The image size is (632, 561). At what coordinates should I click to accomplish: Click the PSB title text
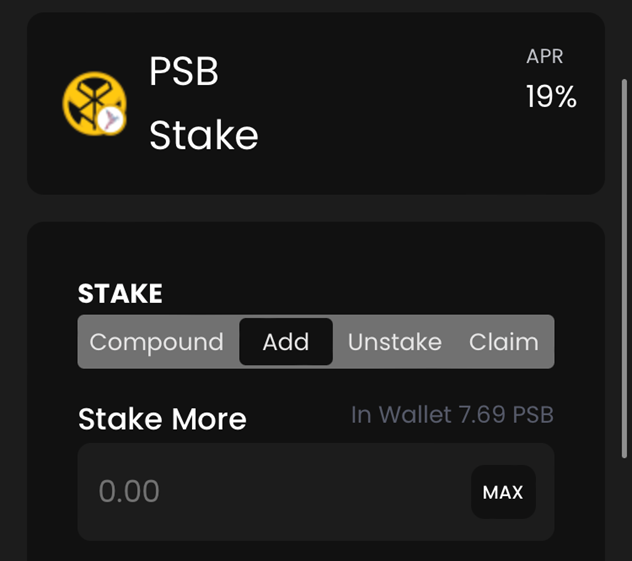(184, 71)
